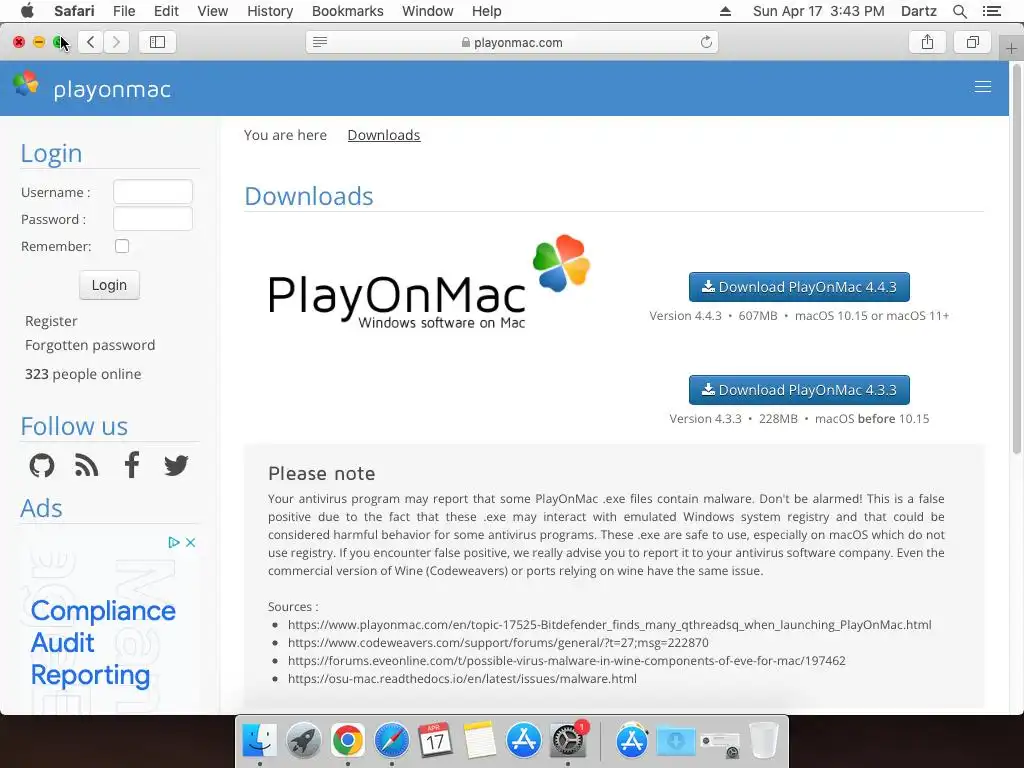This screenshot has height=768, width=1024.
Task: Open the Window menu
Action: tap(428, 11)
